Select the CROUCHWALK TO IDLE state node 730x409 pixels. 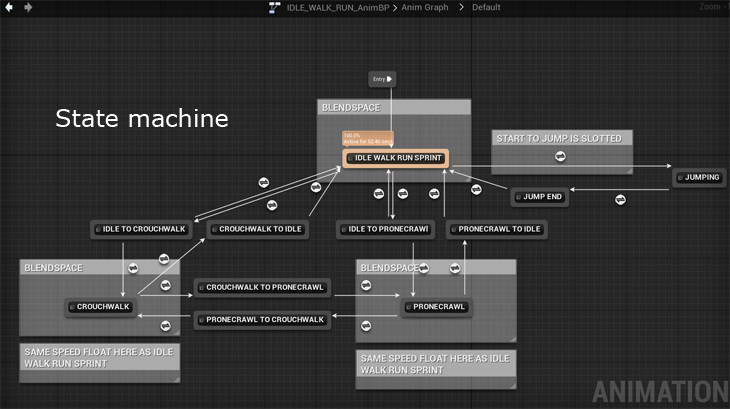[x=257, y=229]
